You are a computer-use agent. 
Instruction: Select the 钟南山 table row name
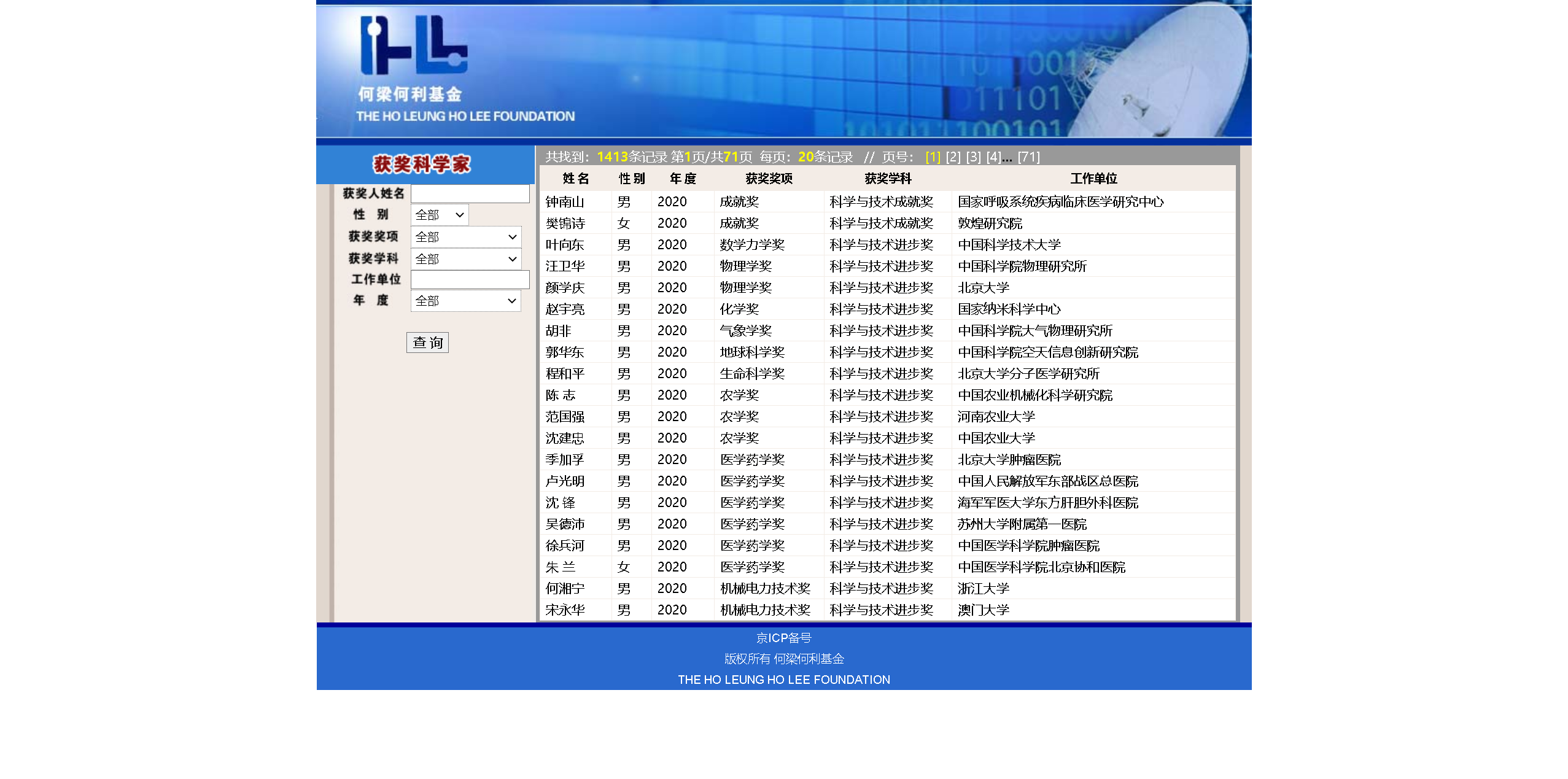point(564,202)
